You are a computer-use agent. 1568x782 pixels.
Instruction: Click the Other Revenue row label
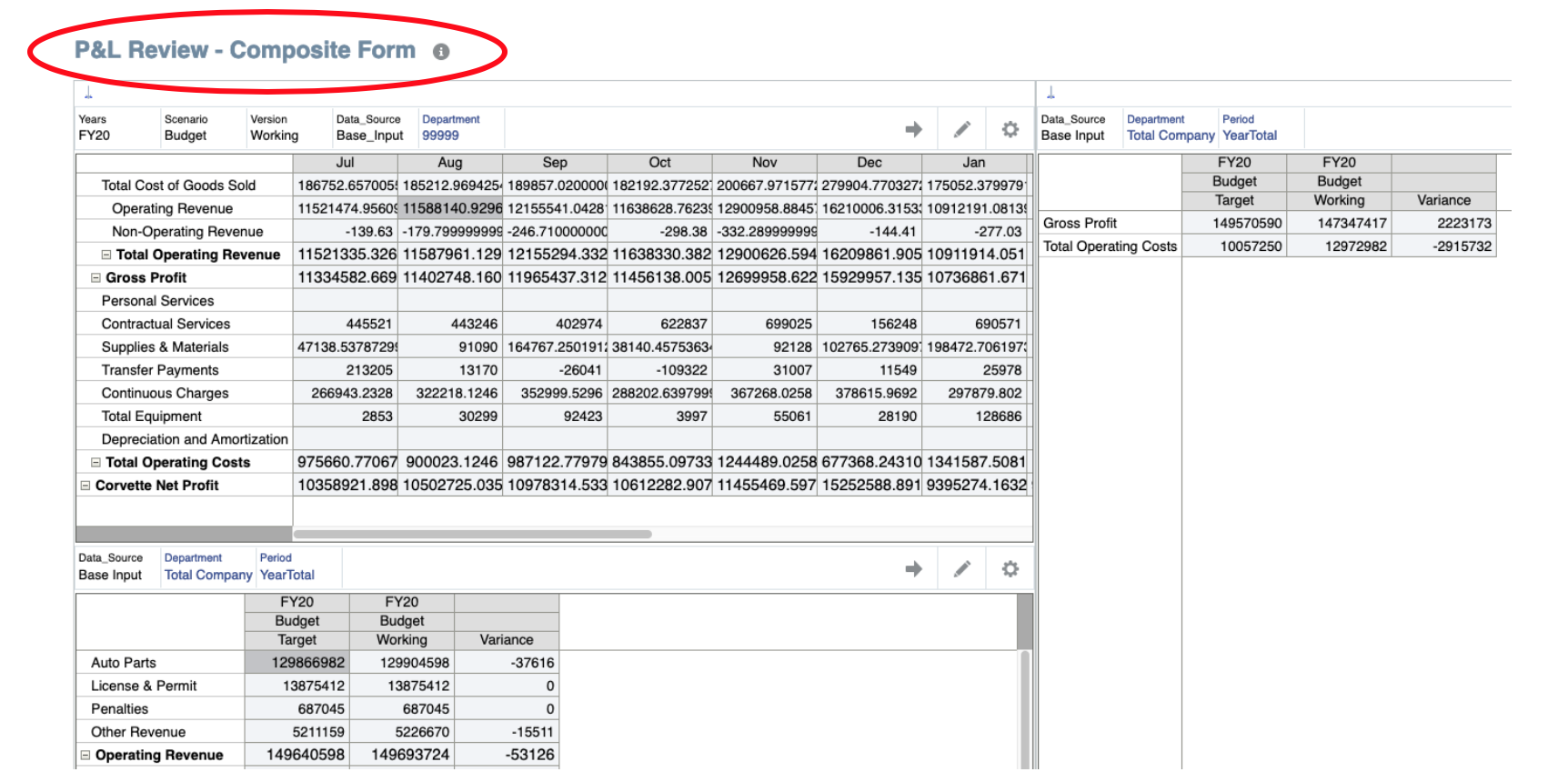pyautogui.click(x=138, y=732)
